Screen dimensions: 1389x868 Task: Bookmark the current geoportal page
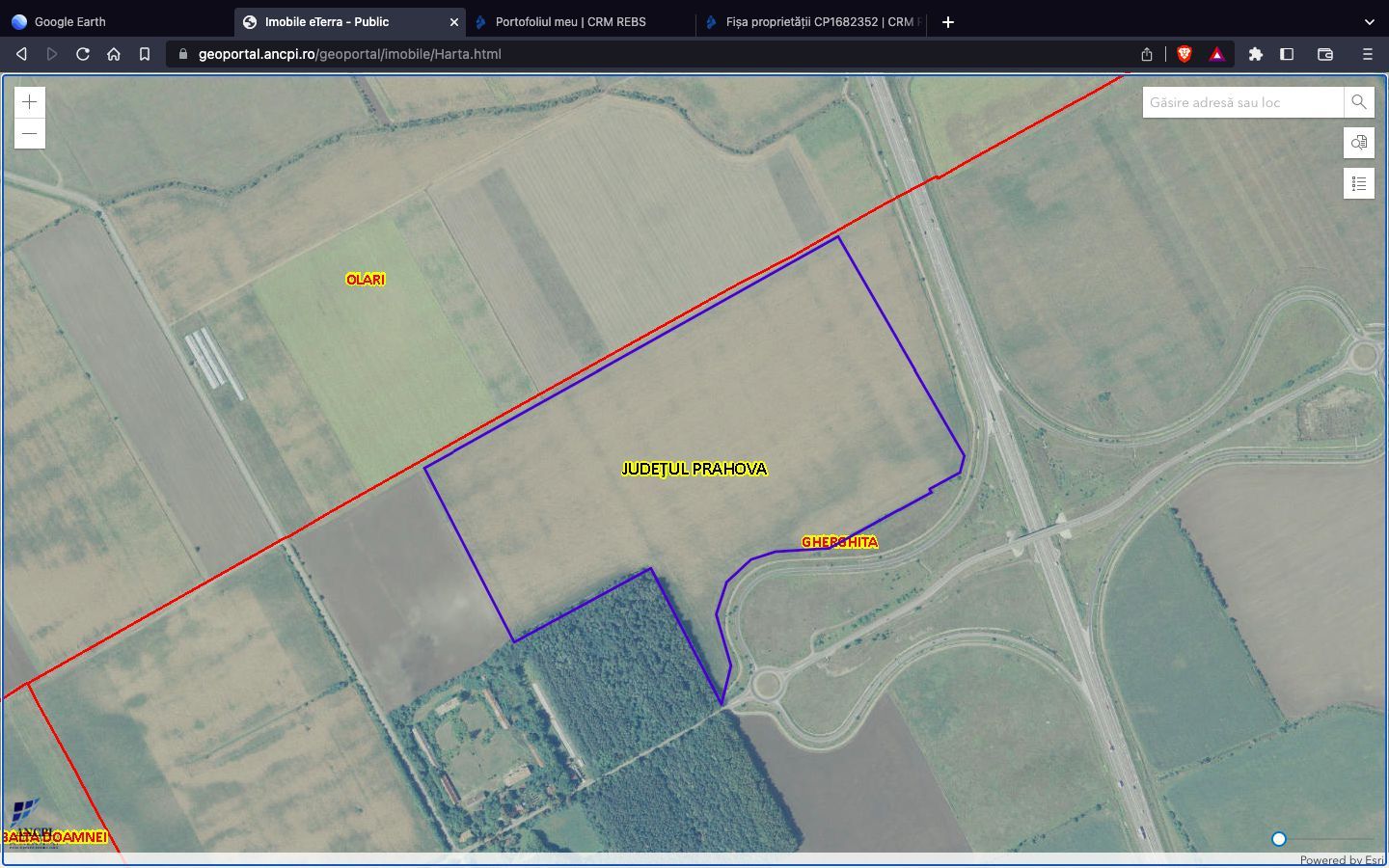tap(145, 54)
